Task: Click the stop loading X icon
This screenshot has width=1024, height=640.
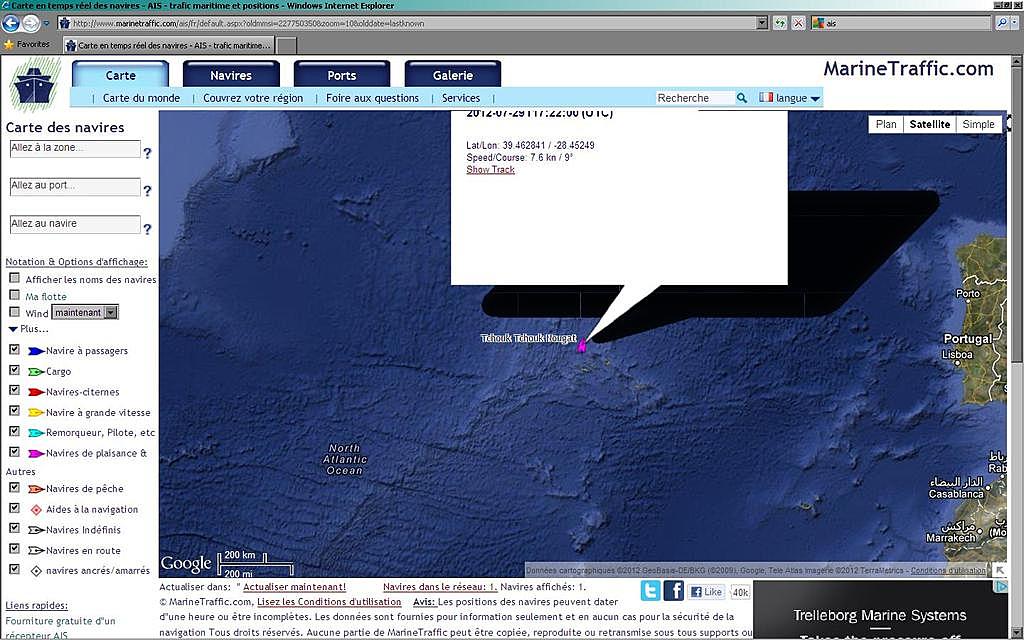Action: pos(798,23)
